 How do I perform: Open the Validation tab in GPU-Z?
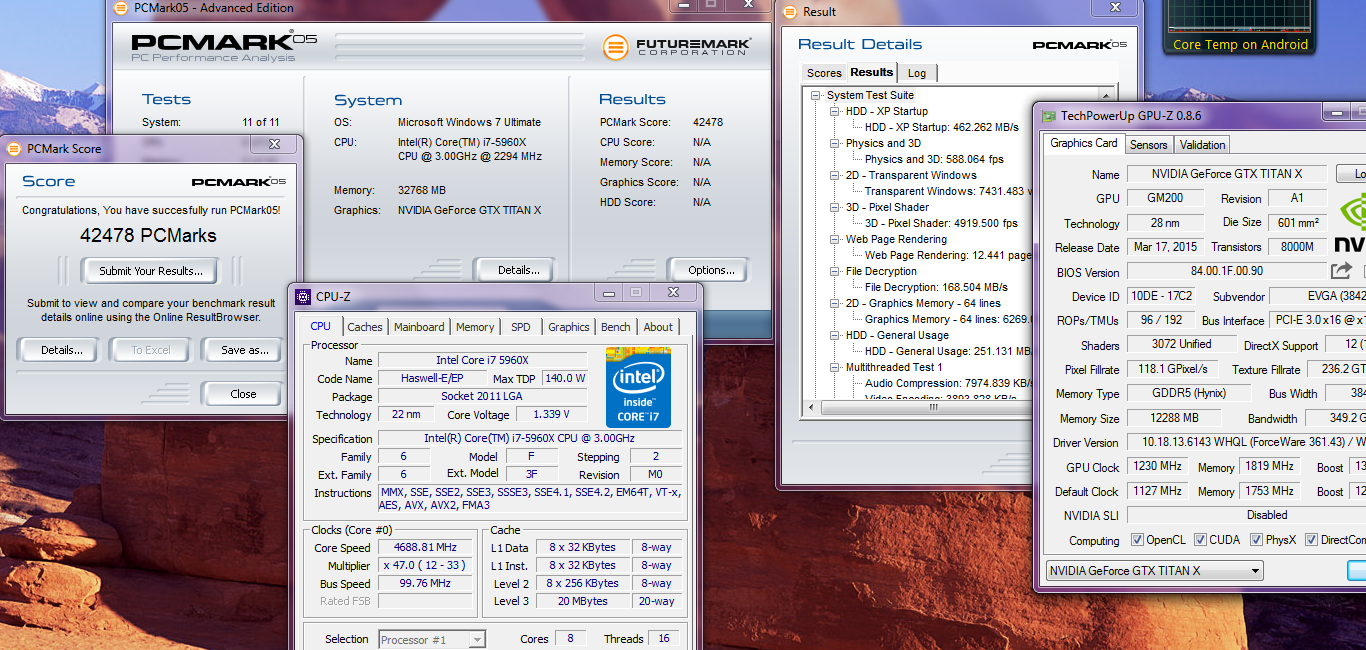click(1202, 145)
